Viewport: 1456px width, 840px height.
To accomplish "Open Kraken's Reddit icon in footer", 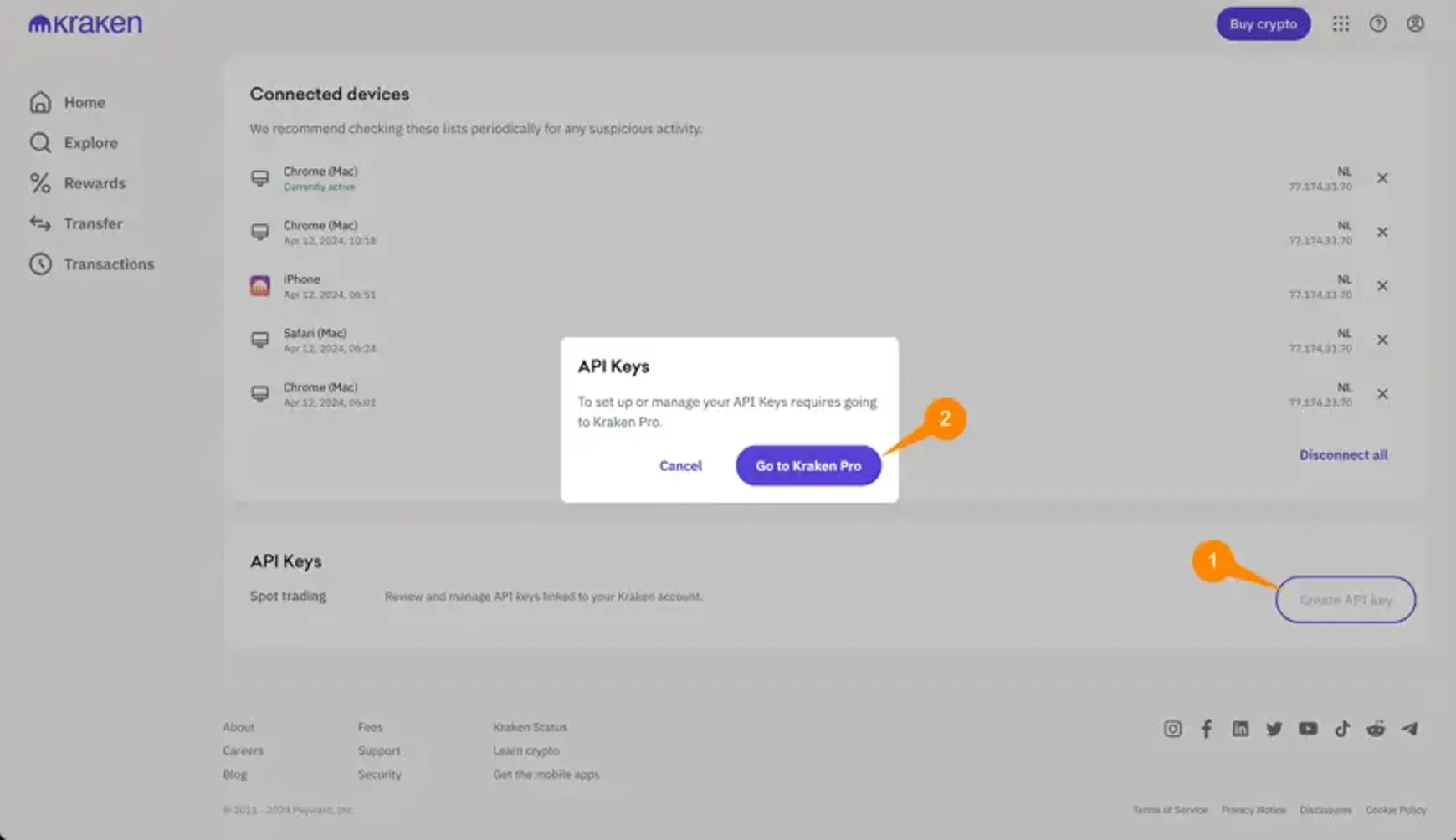I will [1377, 729].
